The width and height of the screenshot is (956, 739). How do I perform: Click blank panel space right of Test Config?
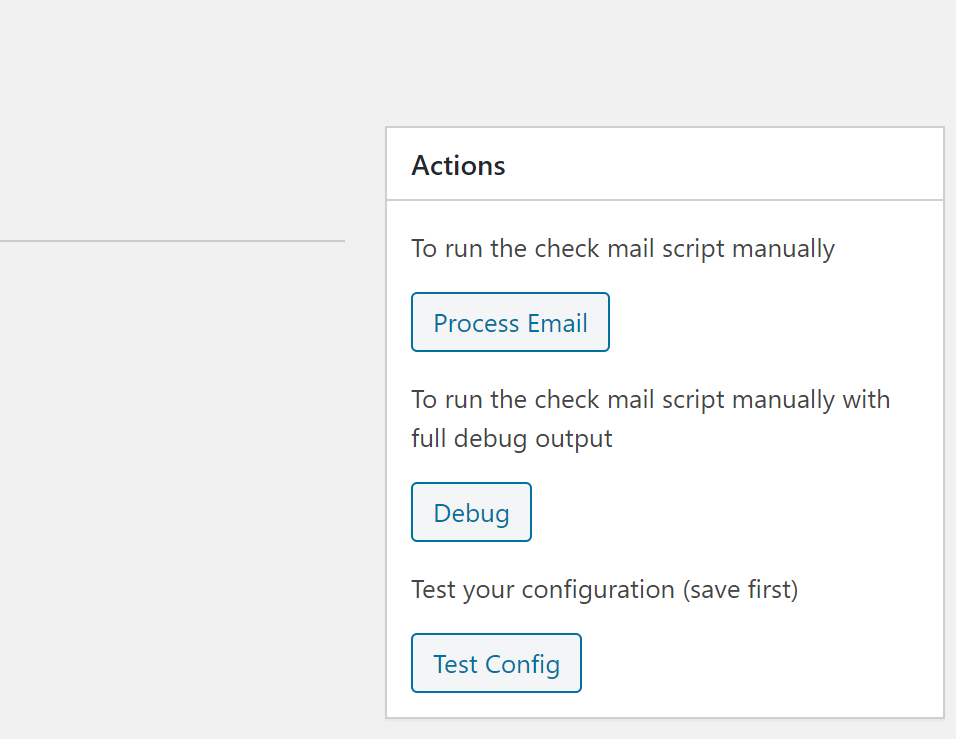click(760, 664)
